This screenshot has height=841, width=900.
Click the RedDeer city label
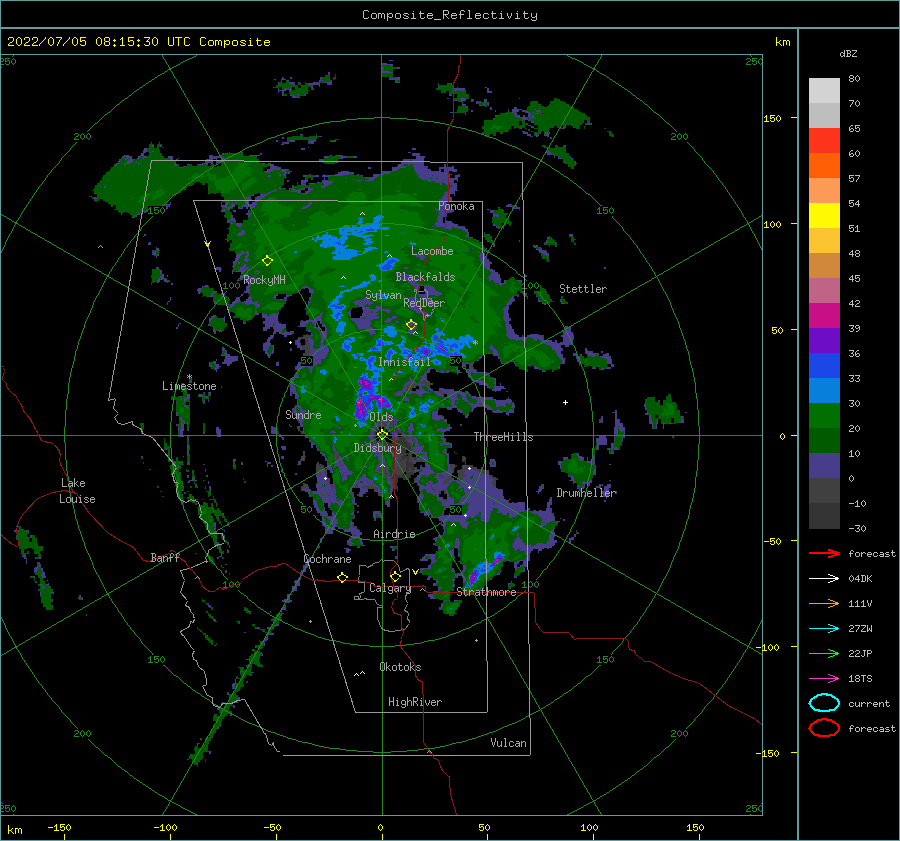point(424,303)
